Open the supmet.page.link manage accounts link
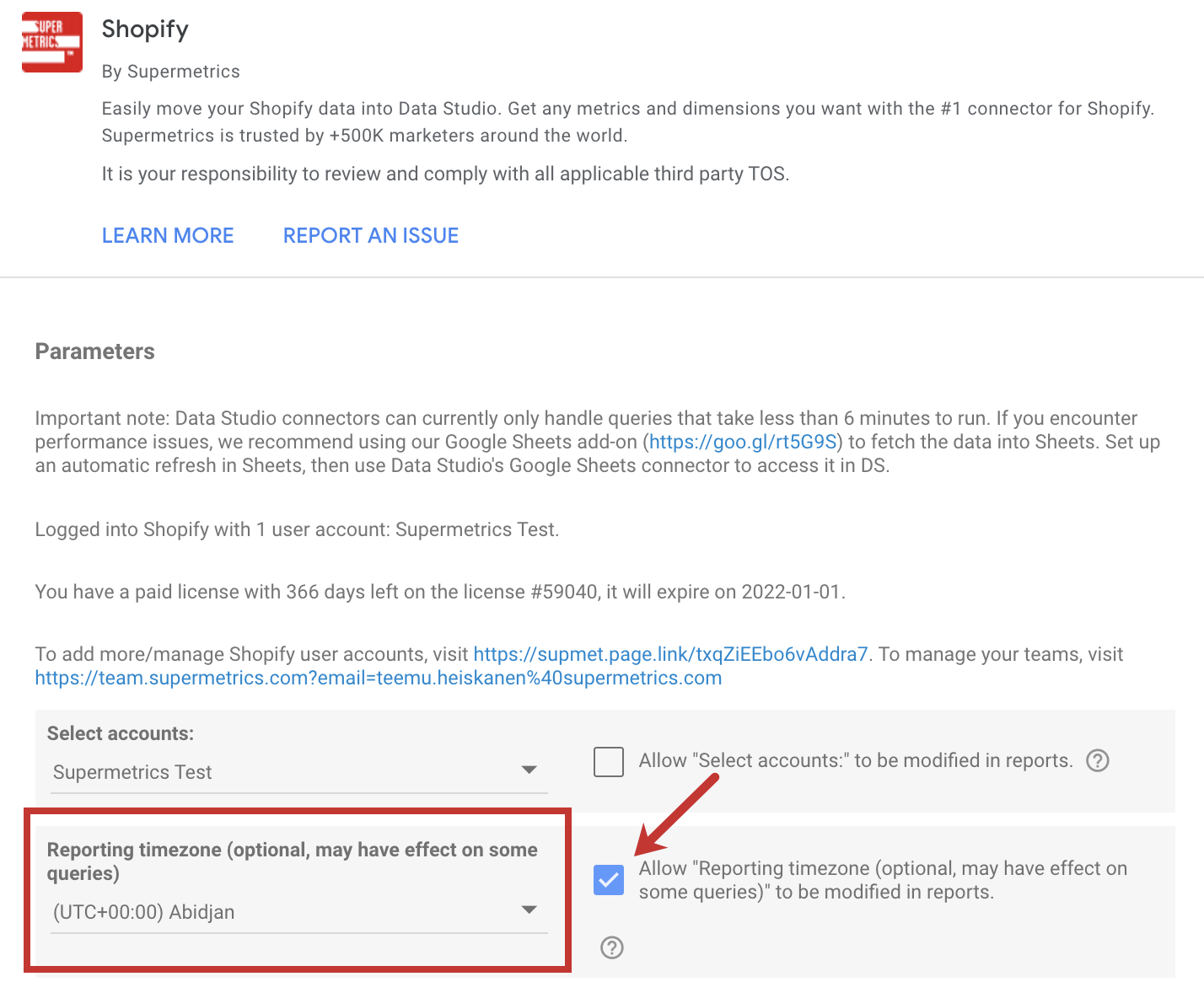Screen dimensions: 1204x998 pyautogui.click(x=670, y=654)
